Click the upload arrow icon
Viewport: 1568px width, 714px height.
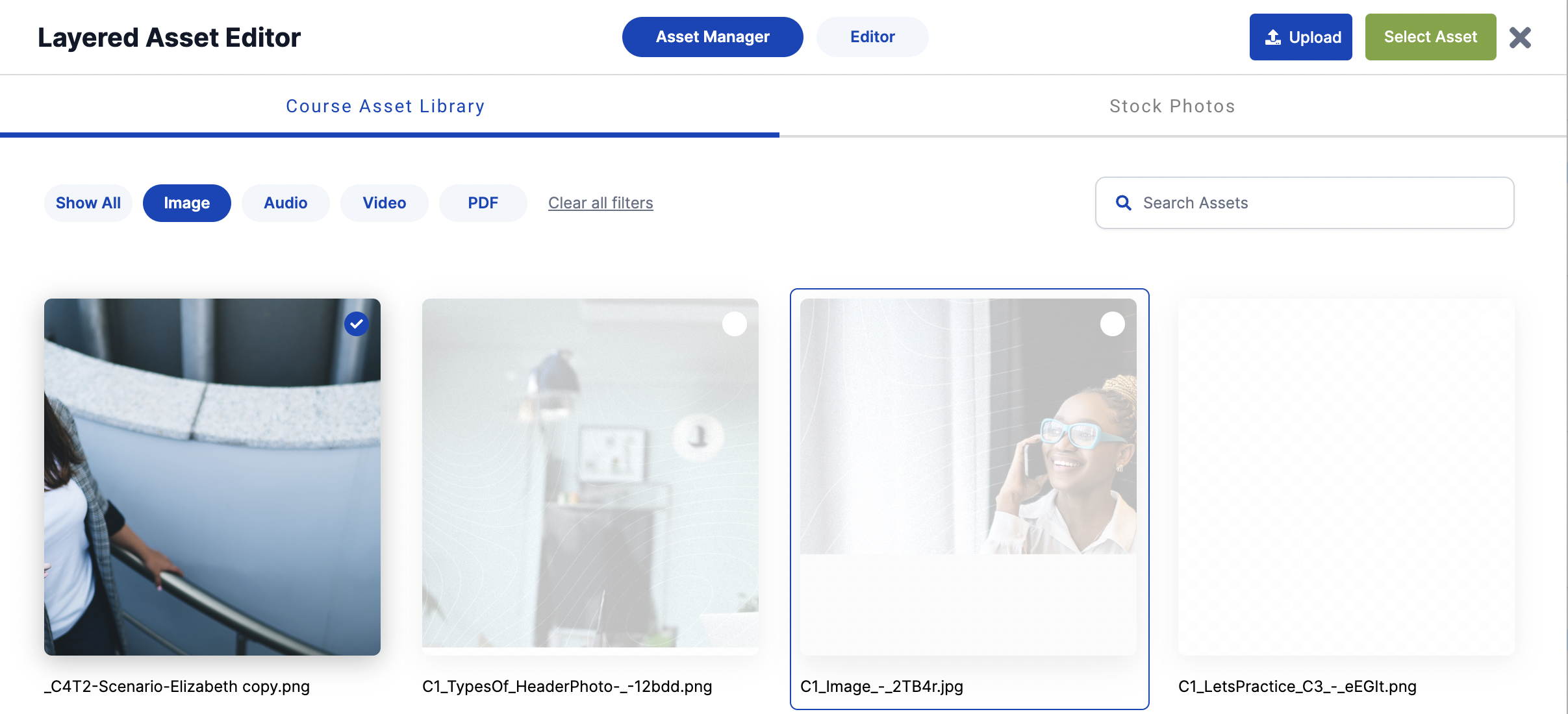1273,38
